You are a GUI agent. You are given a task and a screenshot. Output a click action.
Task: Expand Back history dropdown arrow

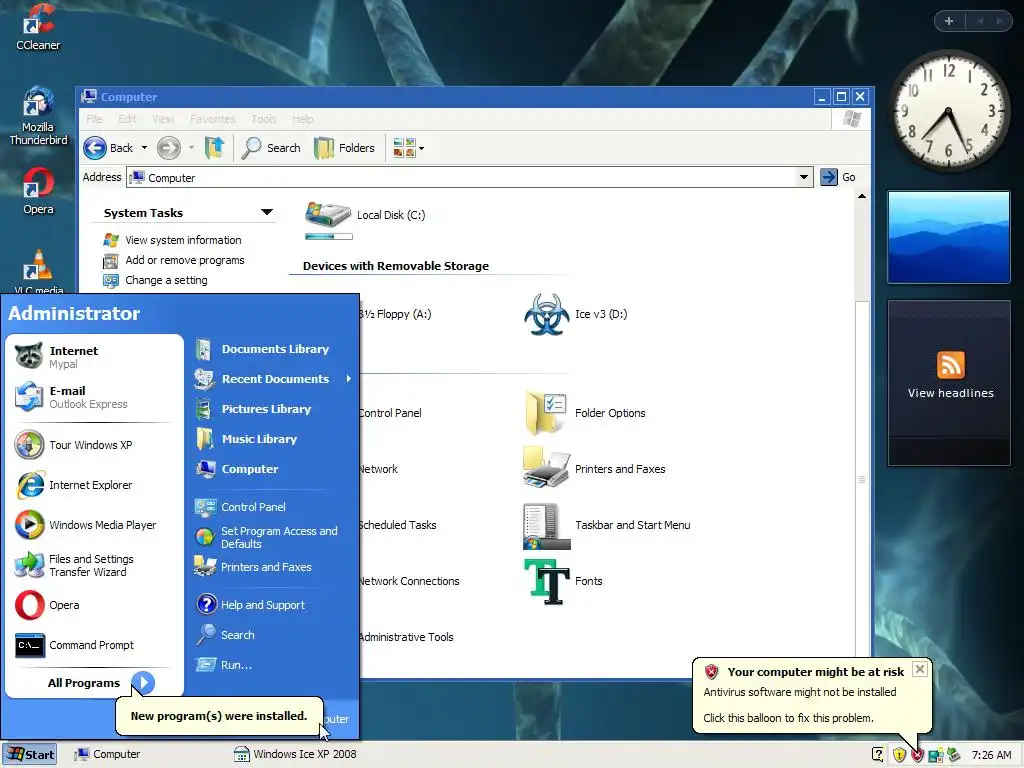(x=144, y=148)
